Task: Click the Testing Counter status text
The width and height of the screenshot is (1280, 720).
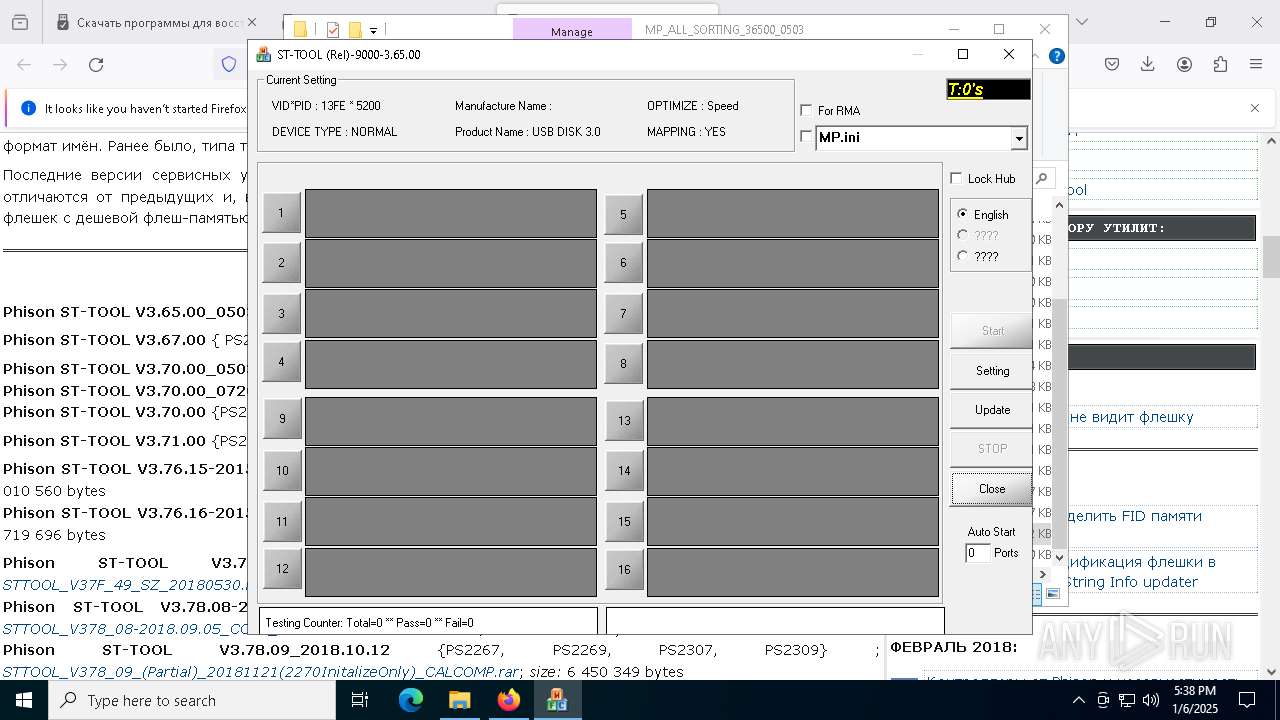Action: [369, 622]
